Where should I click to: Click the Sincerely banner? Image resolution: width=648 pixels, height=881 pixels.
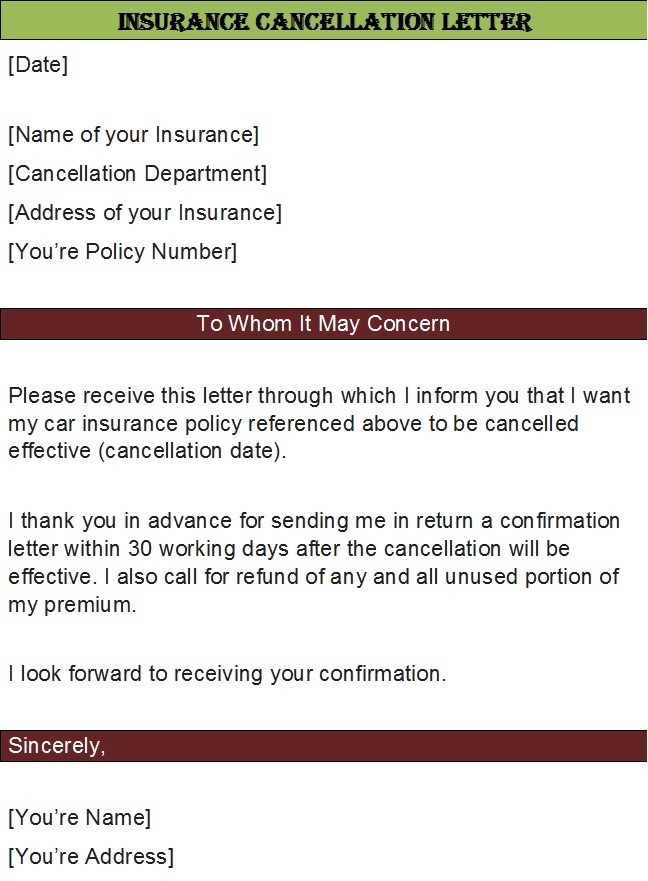[324, 746]
